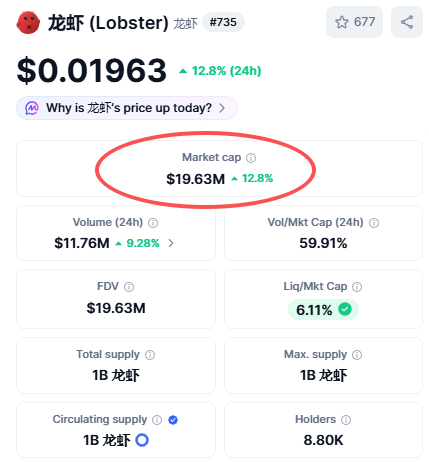Open 'Why is 龙虾's price up today?'
The image size is (429, 465).
(x=127, y=108)
